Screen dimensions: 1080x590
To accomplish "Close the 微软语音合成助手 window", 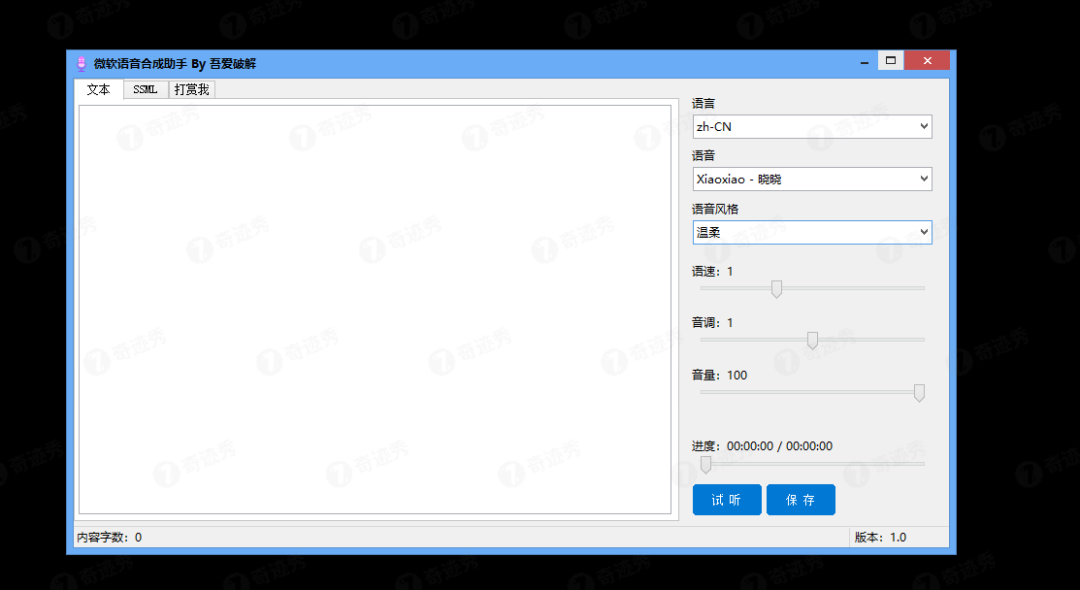I will point(927,61).
